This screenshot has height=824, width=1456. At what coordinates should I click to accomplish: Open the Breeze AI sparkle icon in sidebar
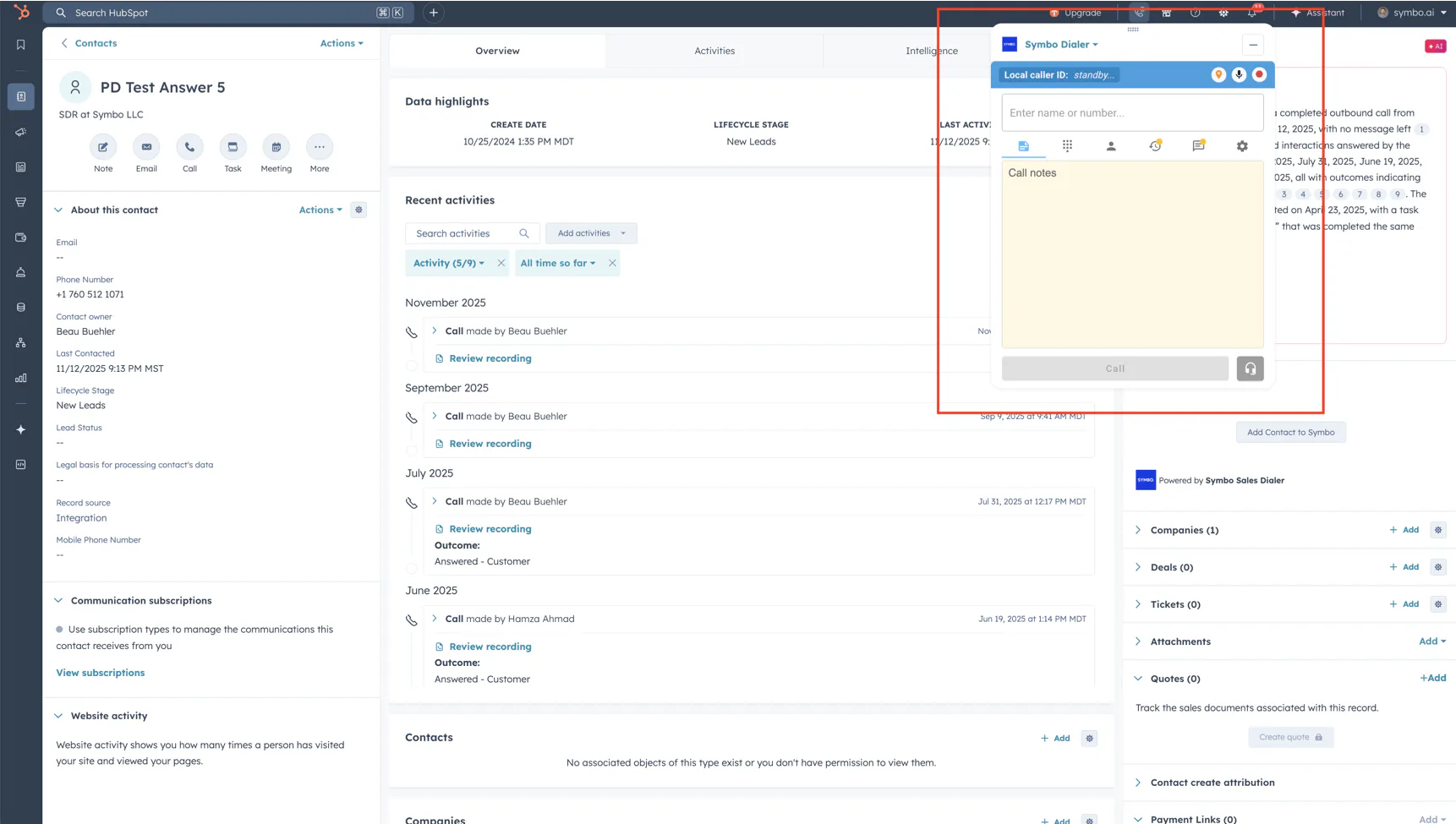tap(21, 429)
